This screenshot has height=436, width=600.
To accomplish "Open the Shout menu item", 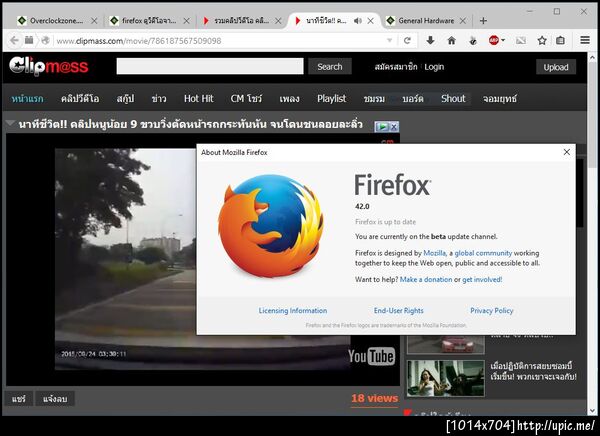I will point(453,99).
